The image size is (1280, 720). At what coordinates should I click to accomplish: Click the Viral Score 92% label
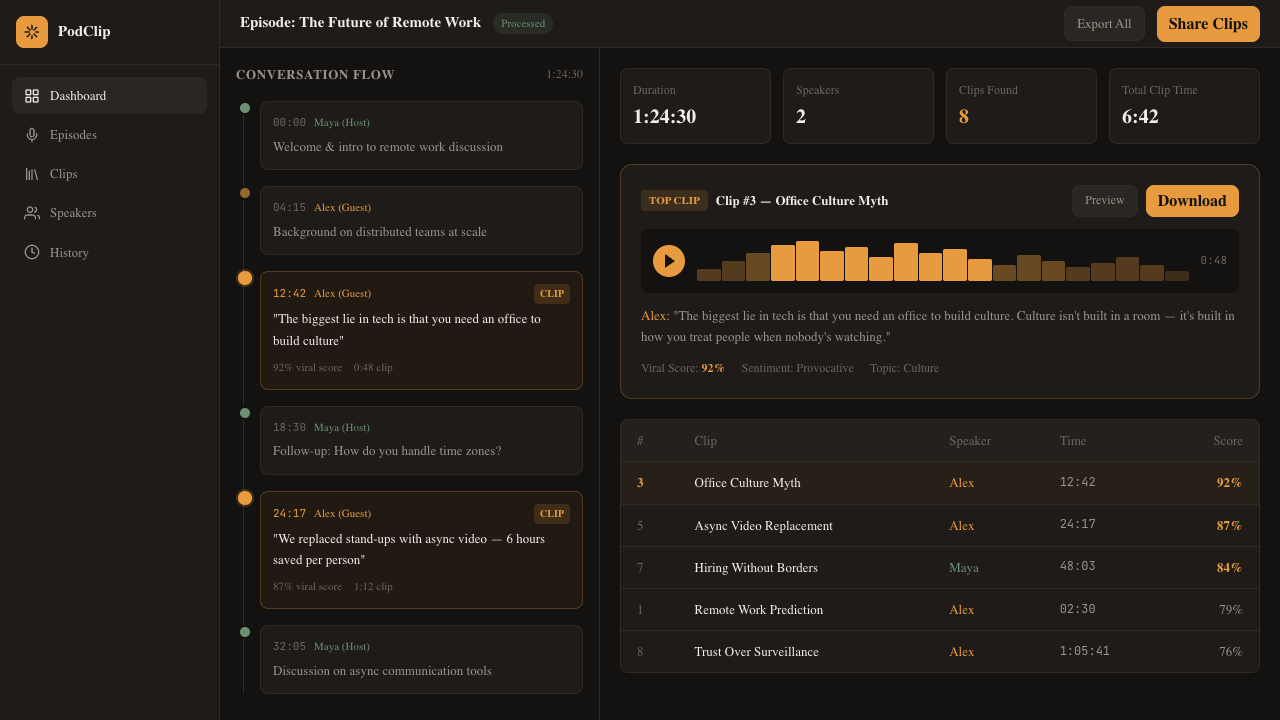(x=683, y=368)
